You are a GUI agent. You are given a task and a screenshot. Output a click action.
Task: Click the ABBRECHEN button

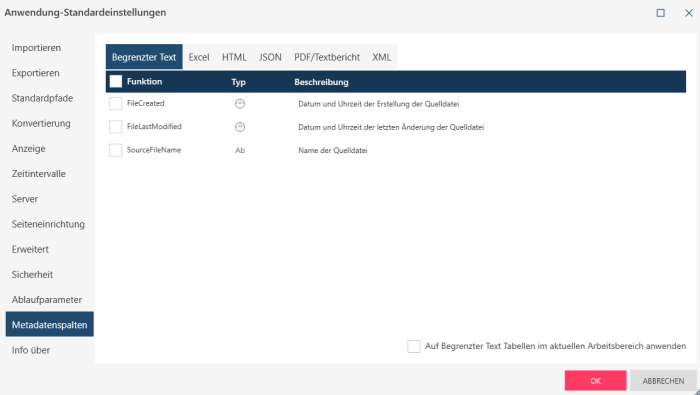[663, 381]
